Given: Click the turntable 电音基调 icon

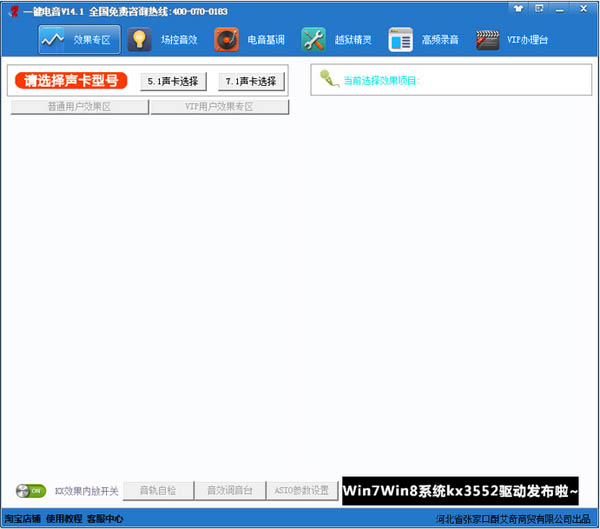Looking at the screenshot, I should [226, 39].
